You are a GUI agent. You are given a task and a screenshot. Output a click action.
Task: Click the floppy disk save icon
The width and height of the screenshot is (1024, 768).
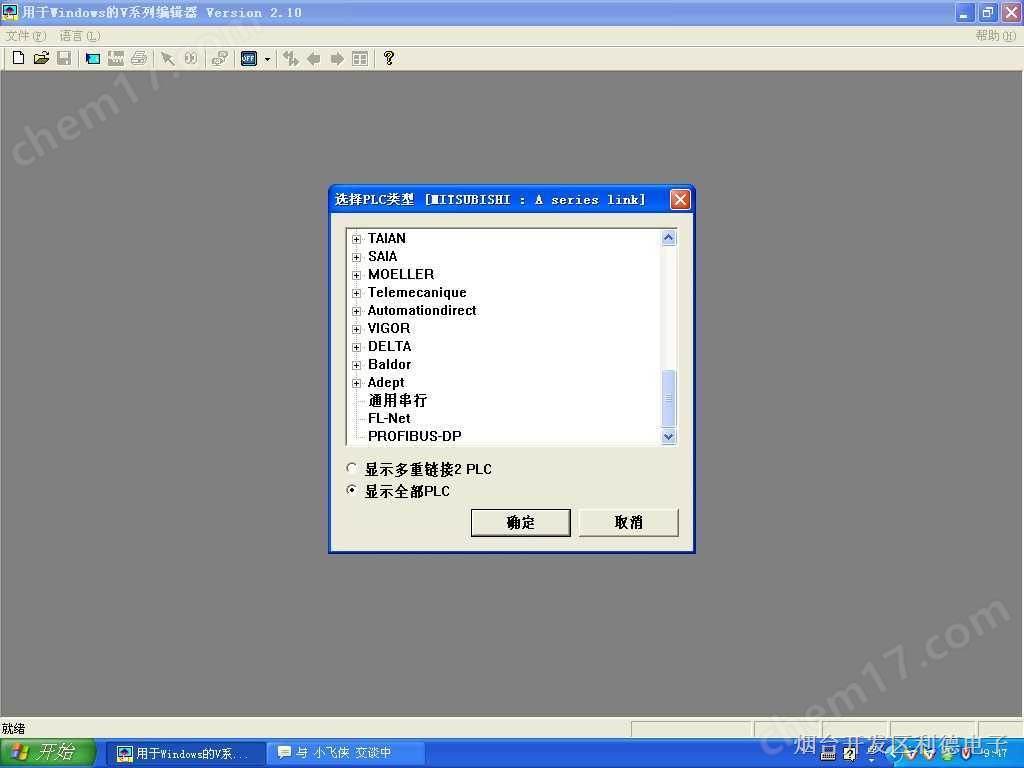click(x=64, y=58)
